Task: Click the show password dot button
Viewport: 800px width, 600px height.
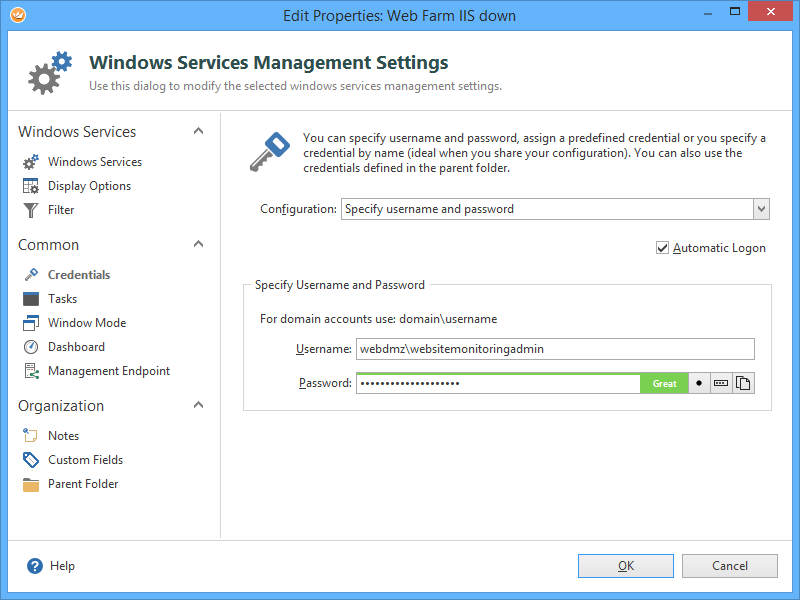Action: pos(699,384)
